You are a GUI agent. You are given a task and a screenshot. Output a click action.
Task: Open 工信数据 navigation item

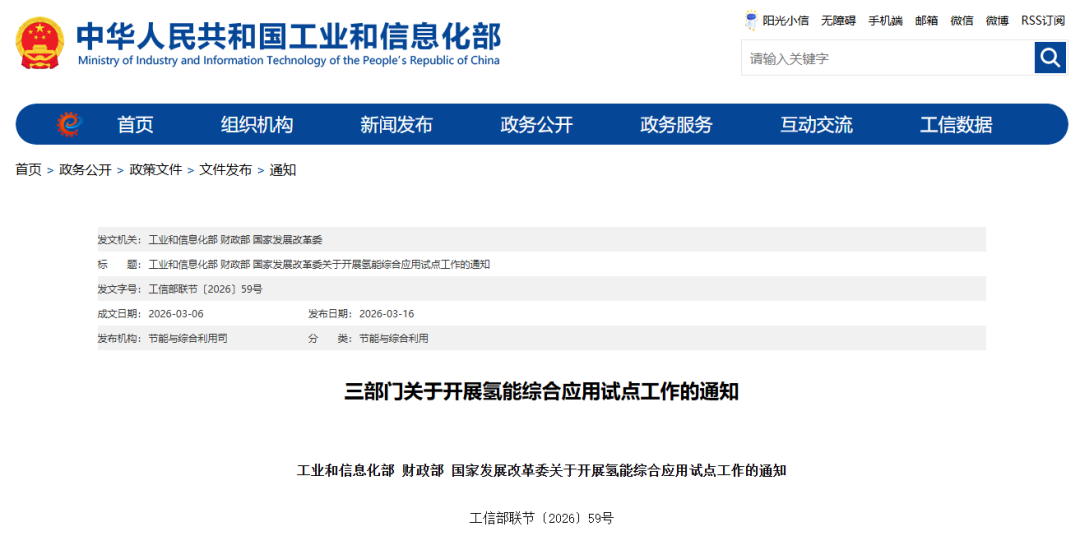[x=956, y=125]
